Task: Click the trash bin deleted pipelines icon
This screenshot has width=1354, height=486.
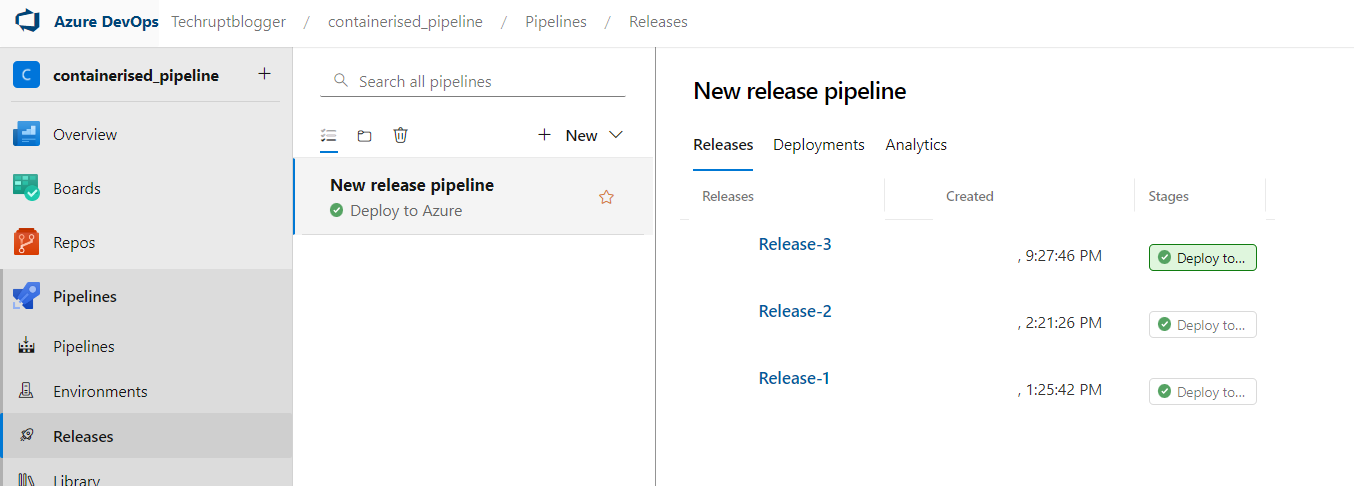Action: point(401,135)
